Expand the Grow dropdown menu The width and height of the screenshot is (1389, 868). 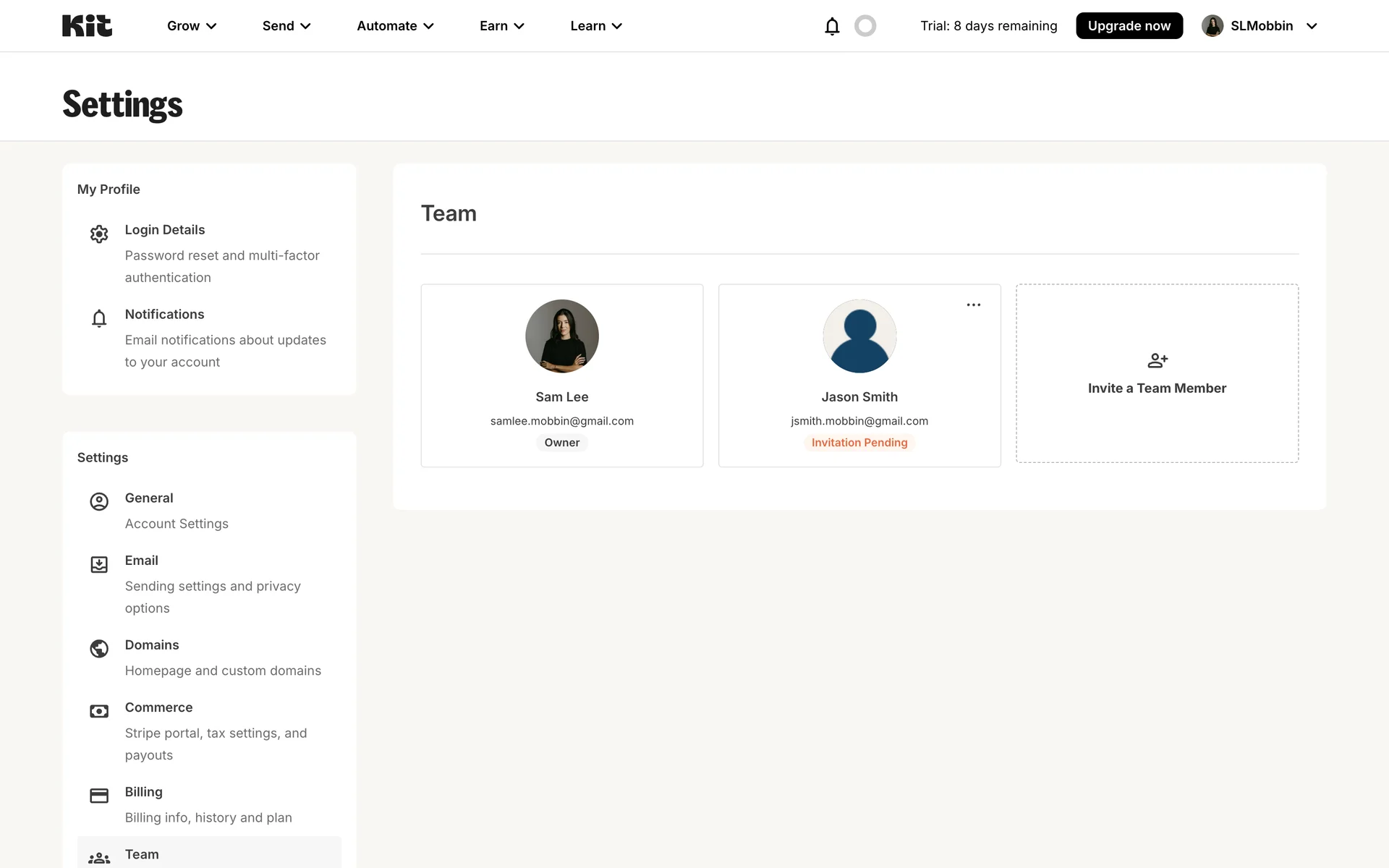point(192,26)
